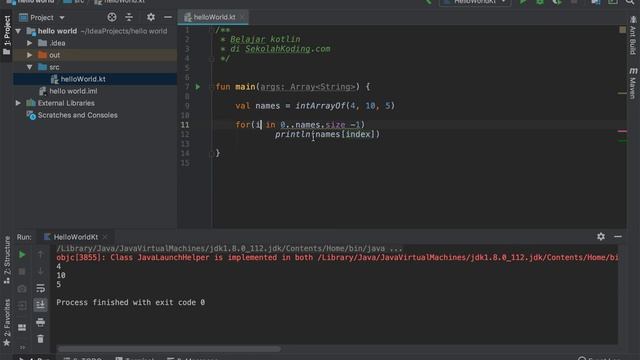Click 'SekolahKoding.com' in comment
The image size is (640, 360).
(288, 49)
